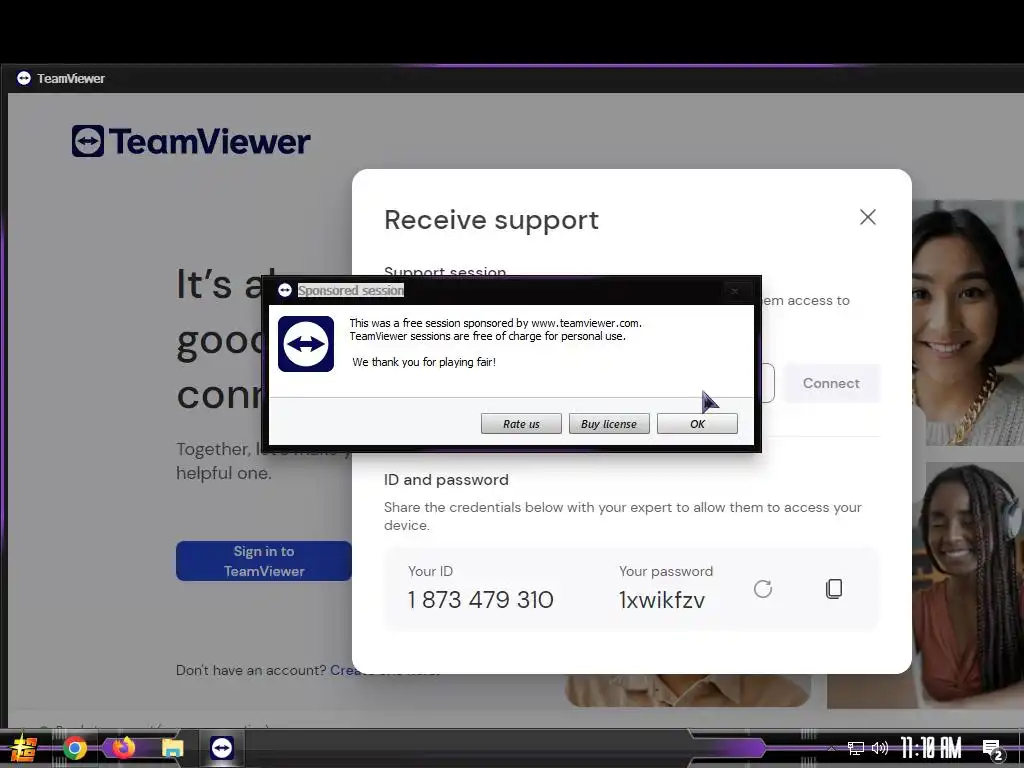Click the 11:10 AM taskbar clock
This screenshot has width=1024, height=768.
931,748
